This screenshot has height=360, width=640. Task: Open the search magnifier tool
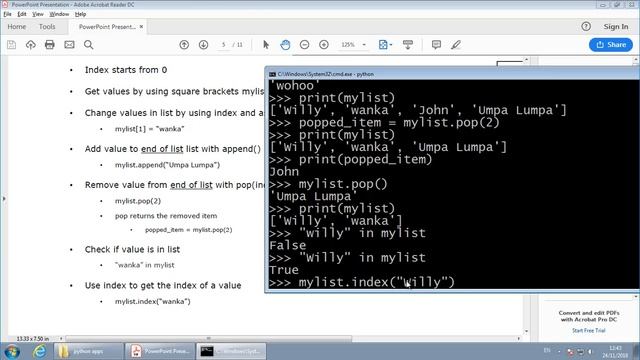point(89,44)
